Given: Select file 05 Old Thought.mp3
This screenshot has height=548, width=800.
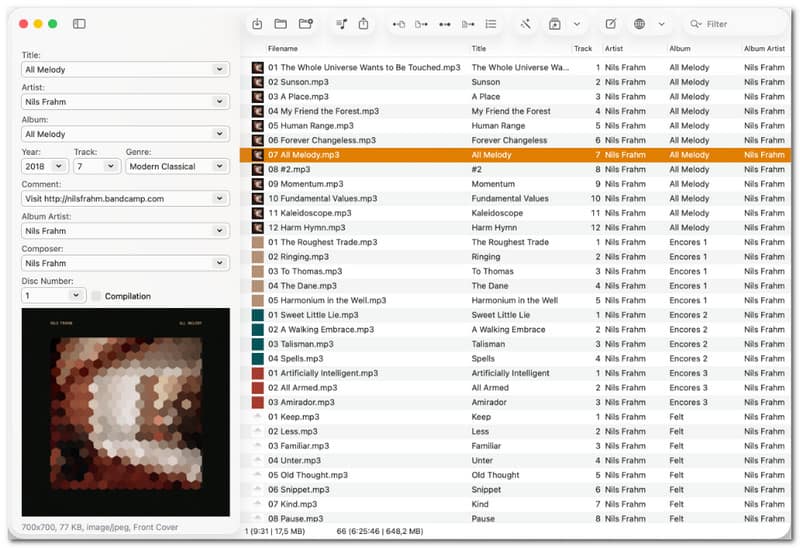Looking at the screenshot, I should [308, 475].
